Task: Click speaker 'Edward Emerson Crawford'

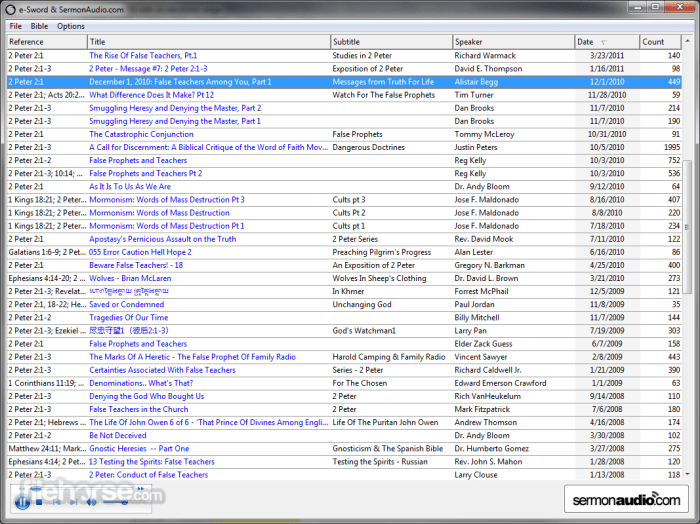Action: pyautogui.click(x=500, y=383)
